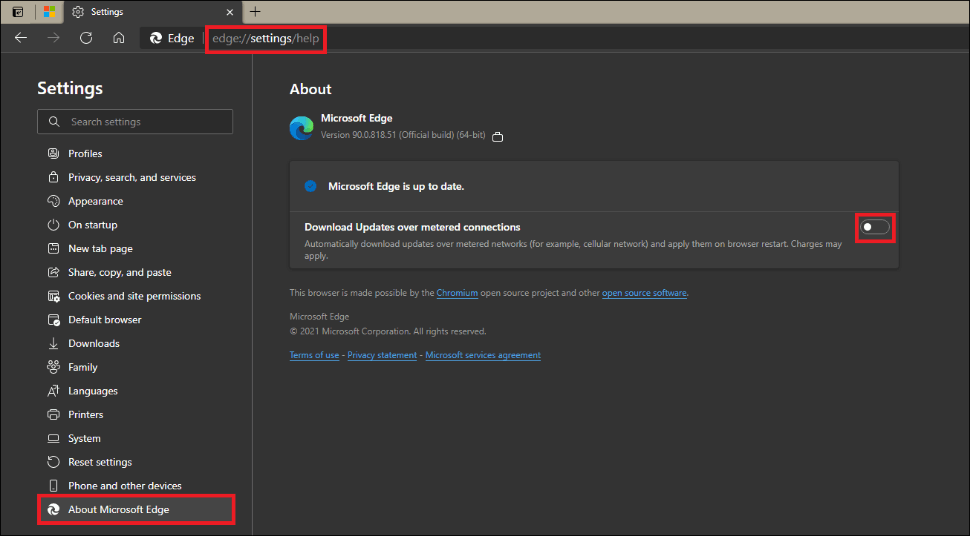Close the Settings tab
970x536 pixels.
tap(230, 12)
